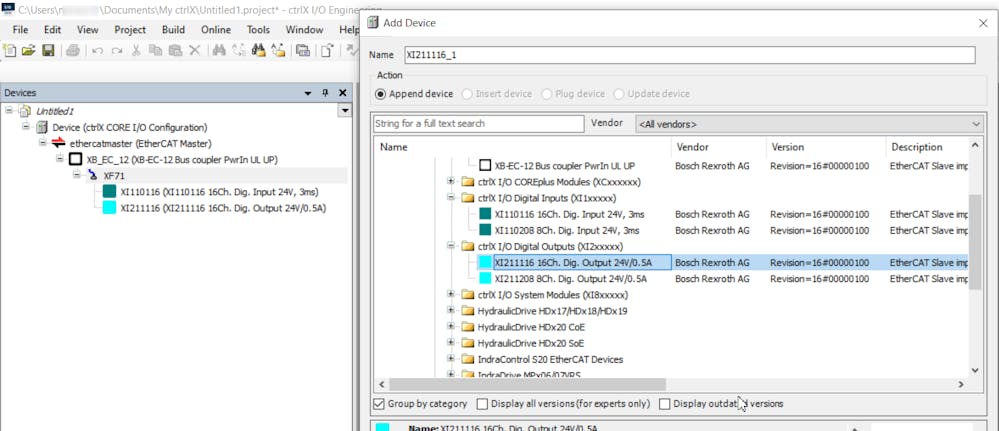999x431 pixels.
Task: Click the ethercatmaster red arrows icon
Action: tap(58, 144)
